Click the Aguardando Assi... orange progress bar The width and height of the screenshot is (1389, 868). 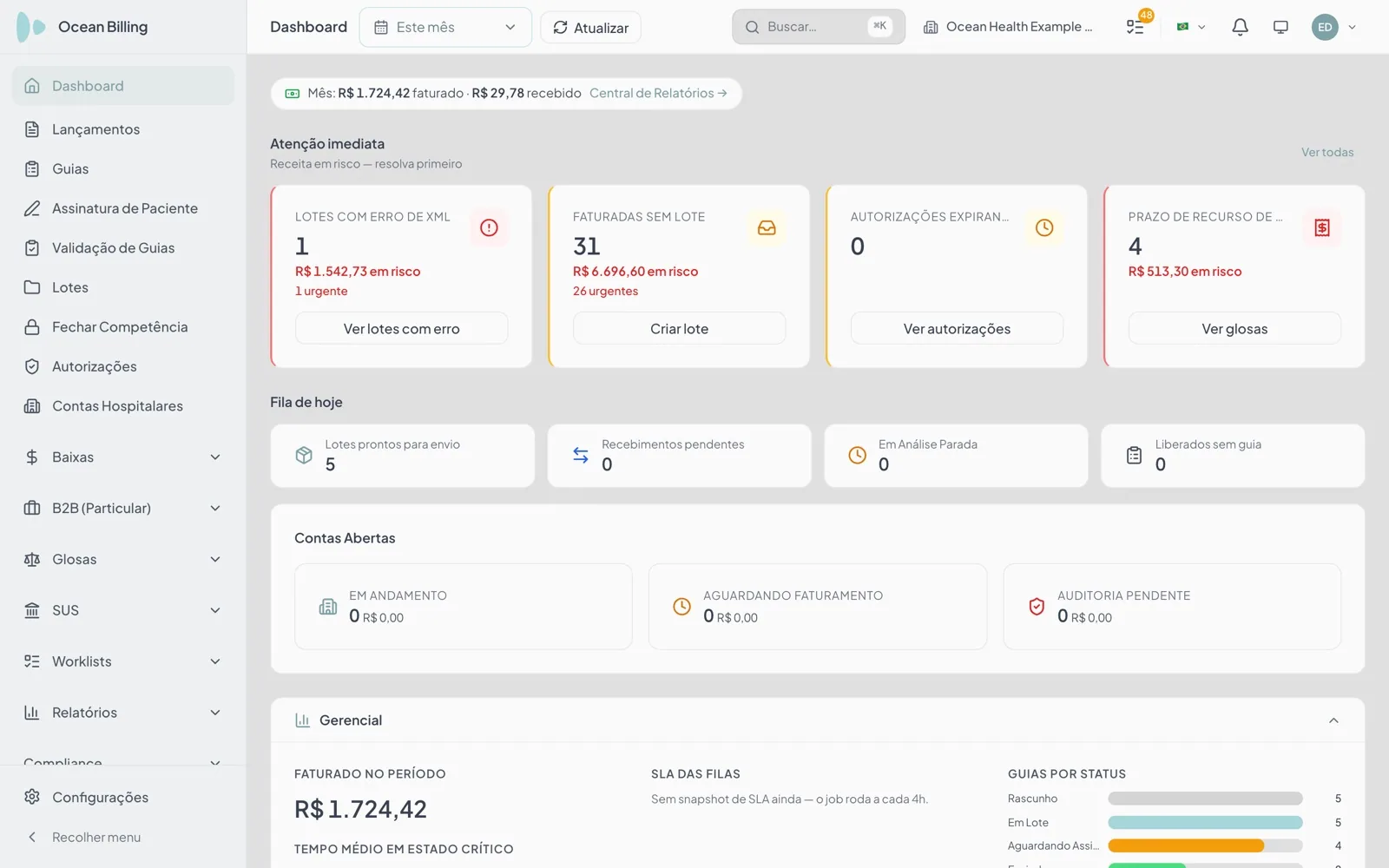[x=1186, y=845]
